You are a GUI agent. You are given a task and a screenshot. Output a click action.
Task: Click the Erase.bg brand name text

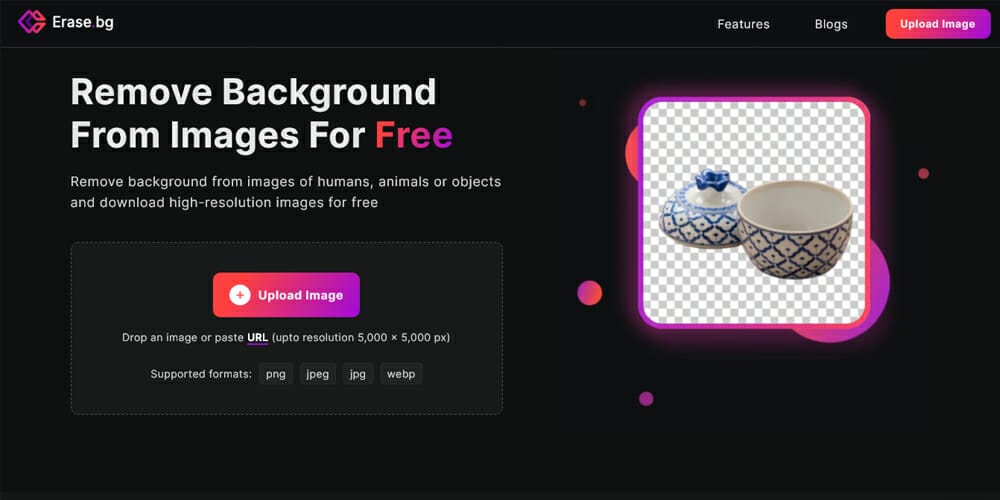pos(83,22)
